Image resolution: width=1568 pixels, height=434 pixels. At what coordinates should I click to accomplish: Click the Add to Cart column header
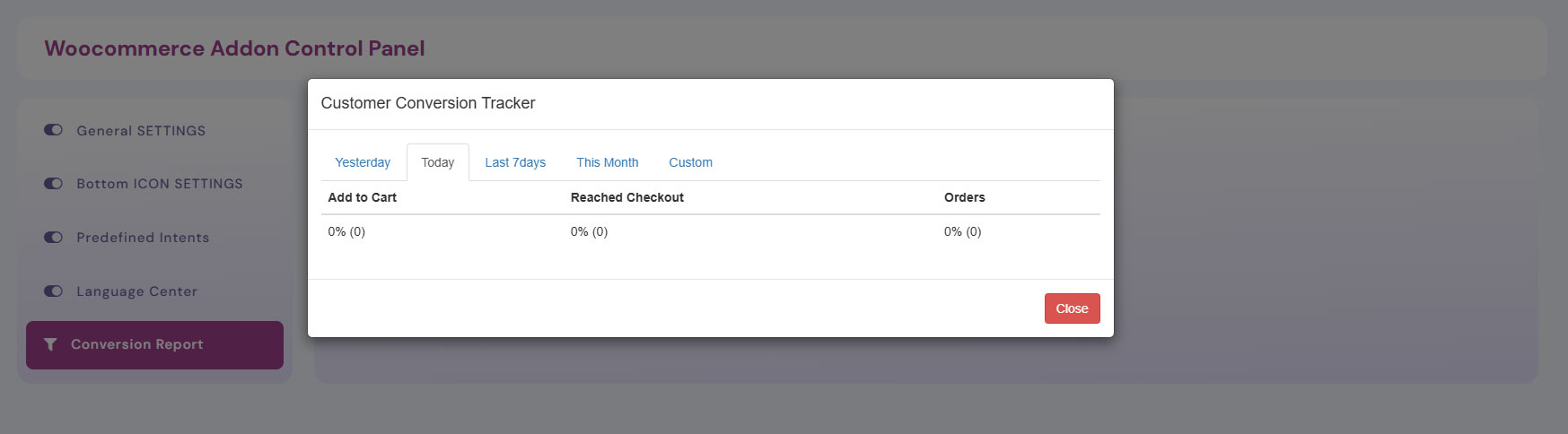[x=363, y=197]
